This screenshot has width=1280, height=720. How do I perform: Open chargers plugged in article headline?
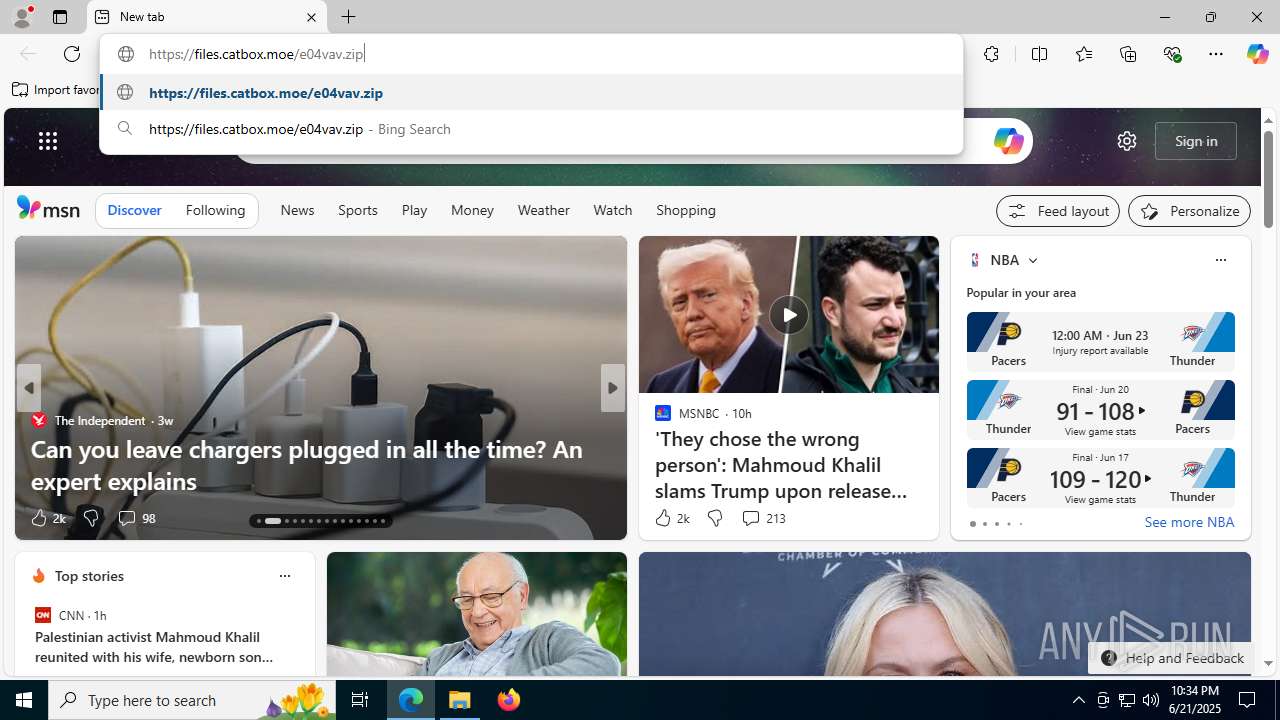coord(307,465)
